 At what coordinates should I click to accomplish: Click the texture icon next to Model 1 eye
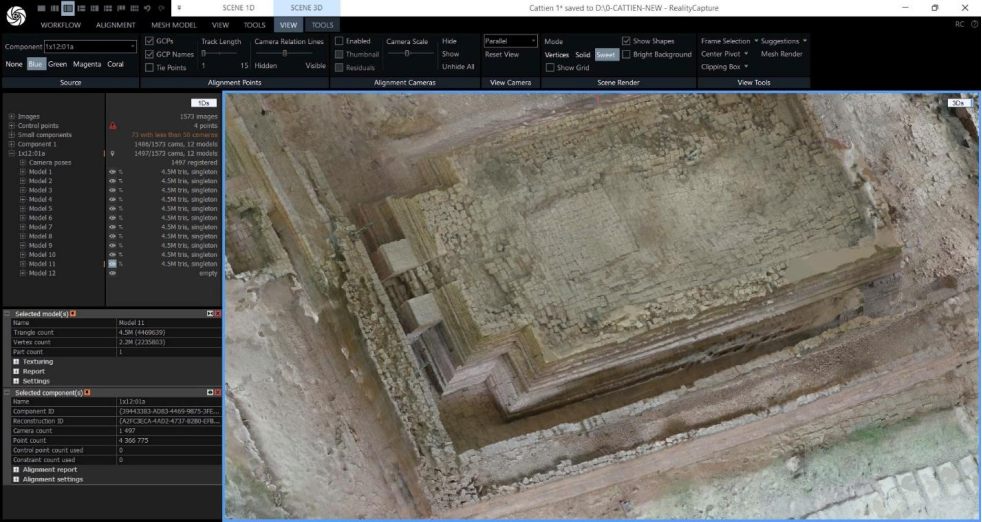pos(121,172)
